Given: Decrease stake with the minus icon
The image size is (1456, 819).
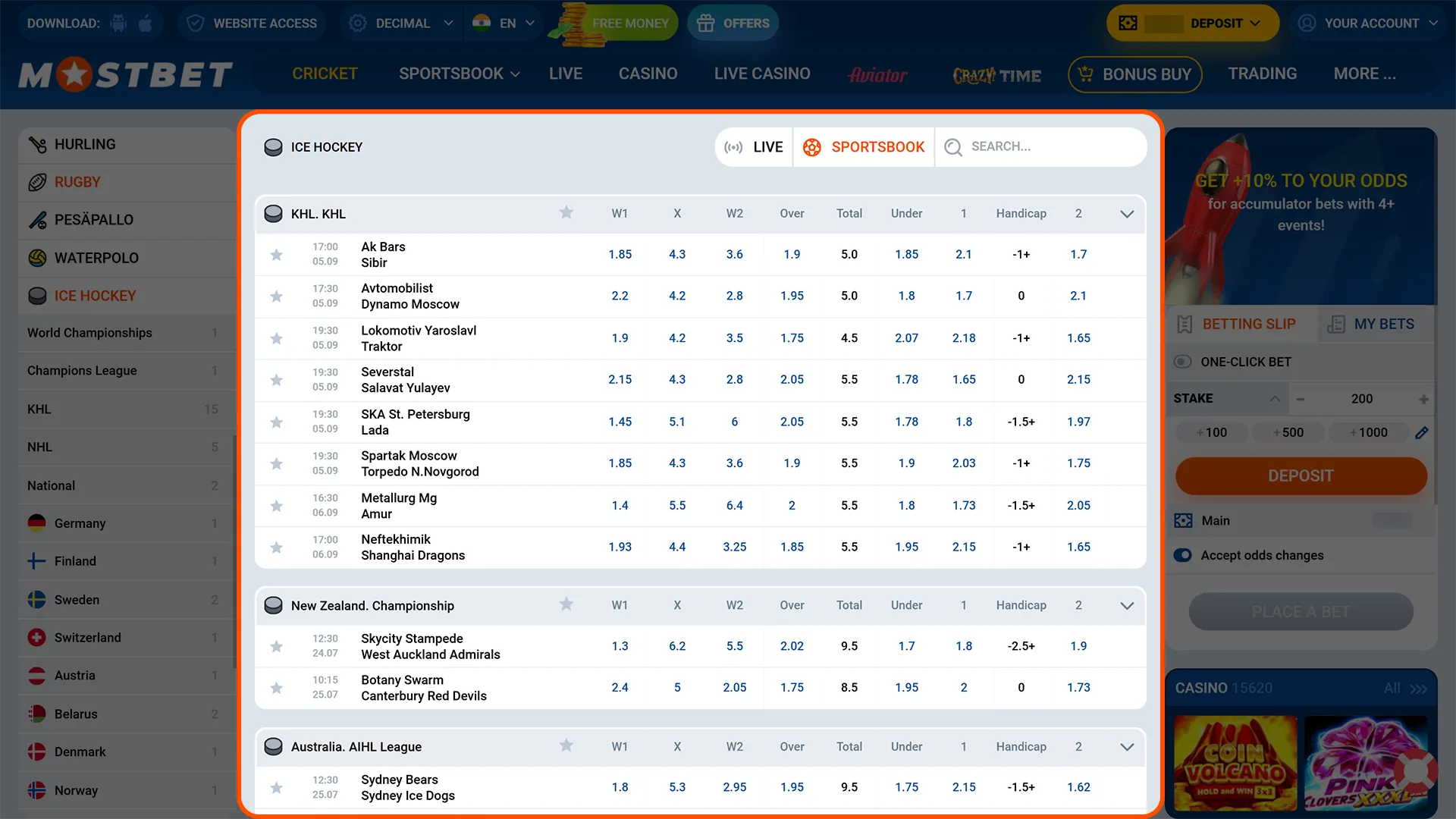Looking at the screenshot, I should pos(1301,399).
